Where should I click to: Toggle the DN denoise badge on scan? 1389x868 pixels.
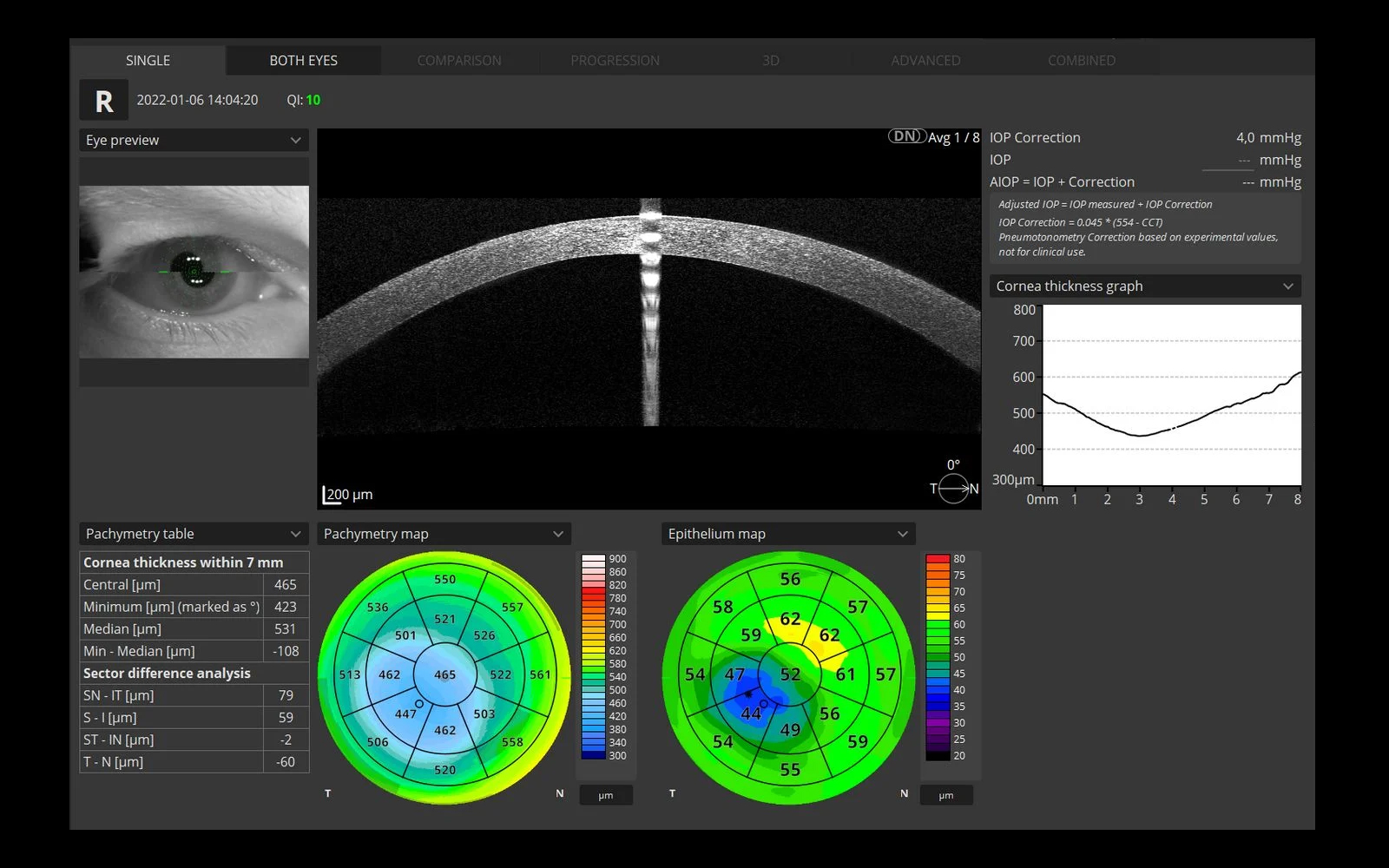[905, 136]
